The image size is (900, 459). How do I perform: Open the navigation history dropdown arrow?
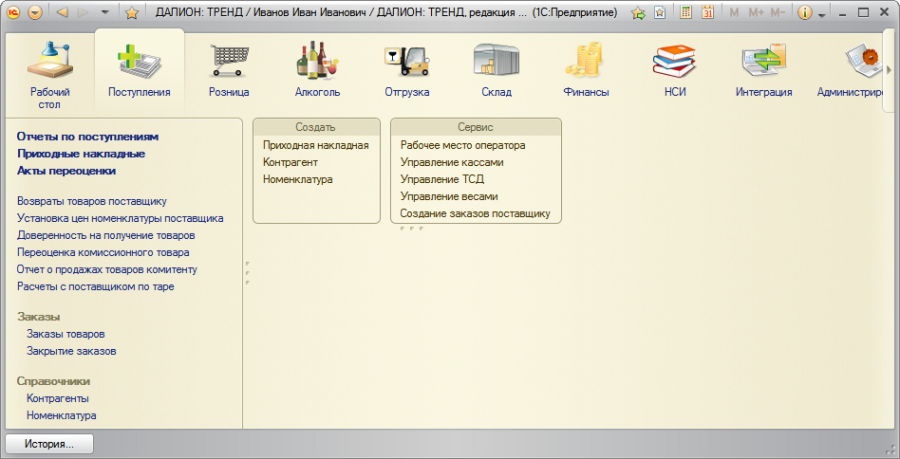[x=104, y=12]
